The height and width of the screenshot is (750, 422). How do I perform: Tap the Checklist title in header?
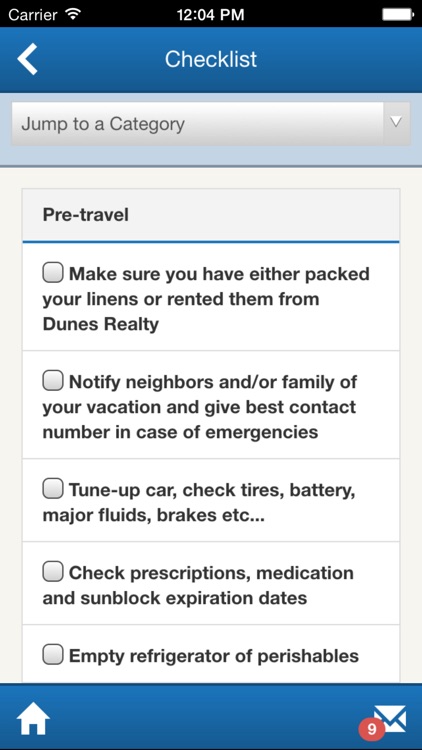pos(211,59)
